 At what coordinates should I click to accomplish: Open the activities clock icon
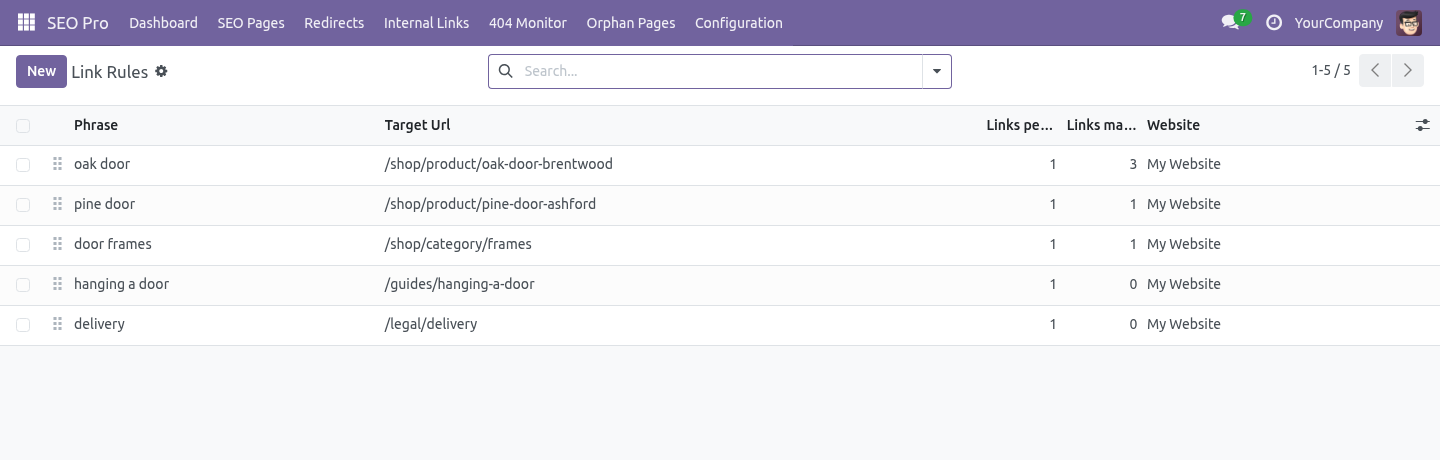coord(1273,22)
